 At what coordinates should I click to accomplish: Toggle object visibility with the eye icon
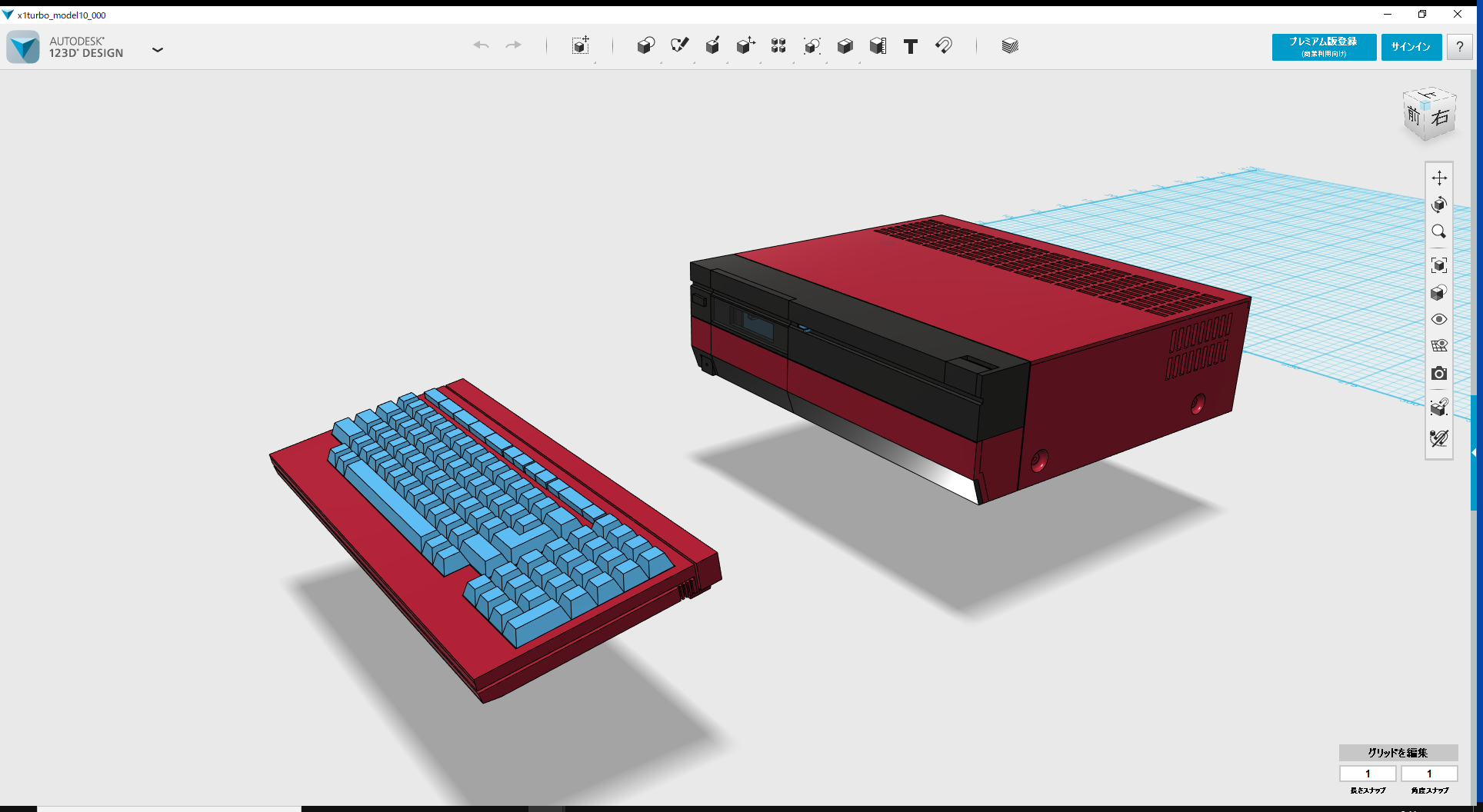click(x=1439, y=319)
